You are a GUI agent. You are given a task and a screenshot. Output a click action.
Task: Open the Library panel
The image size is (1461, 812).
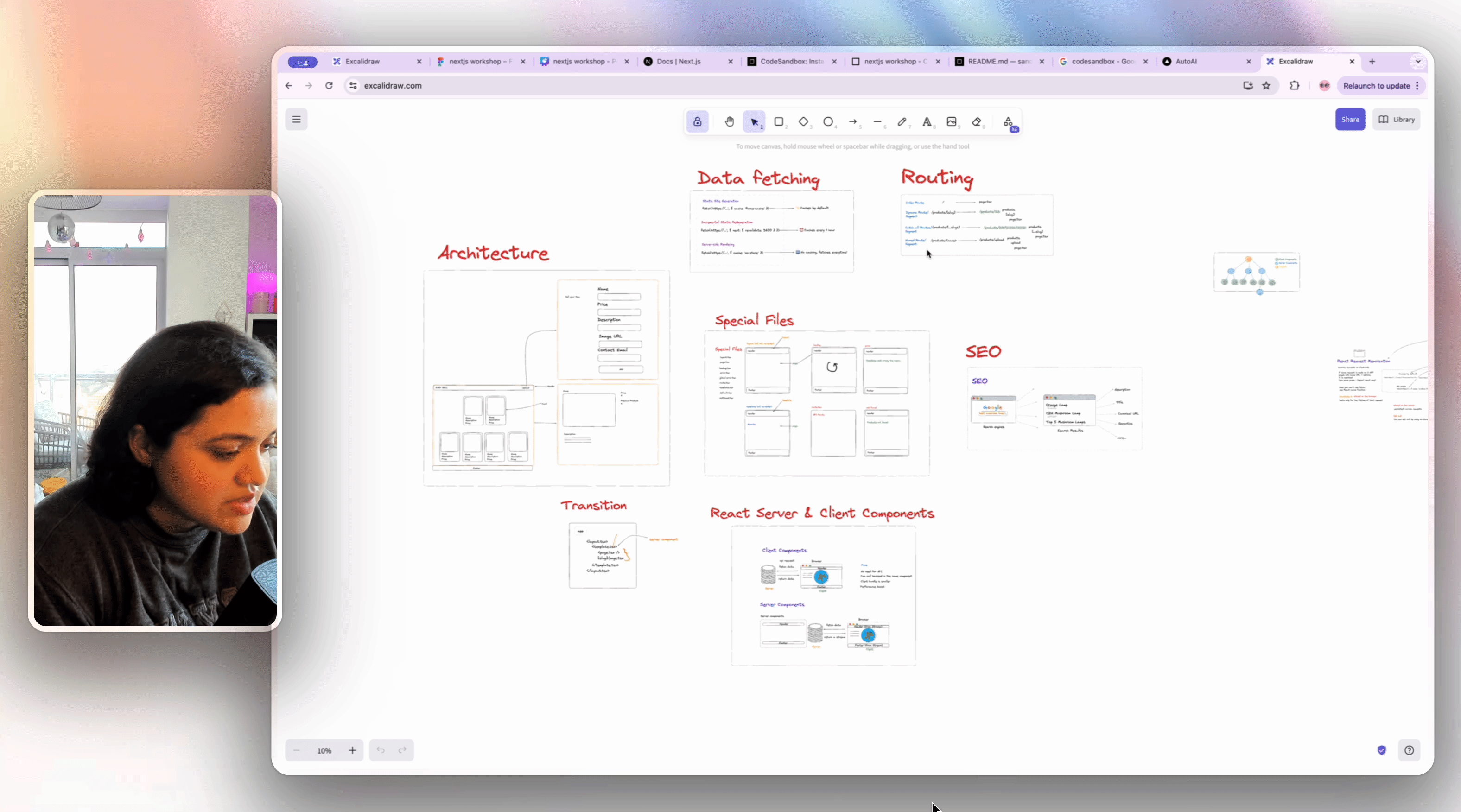point(1397,120)
